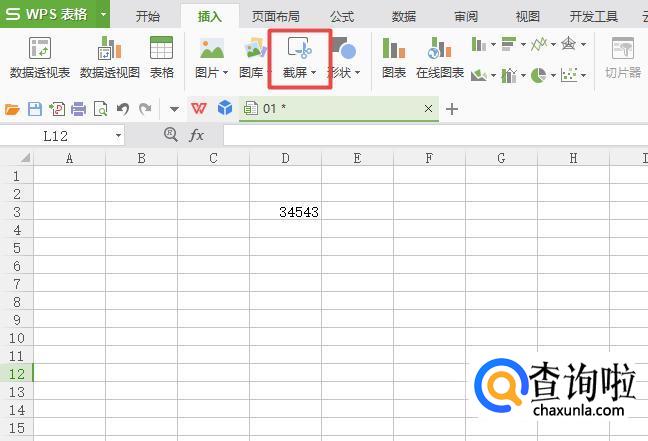
Task: Undo the last action
Action: [123, 109]
